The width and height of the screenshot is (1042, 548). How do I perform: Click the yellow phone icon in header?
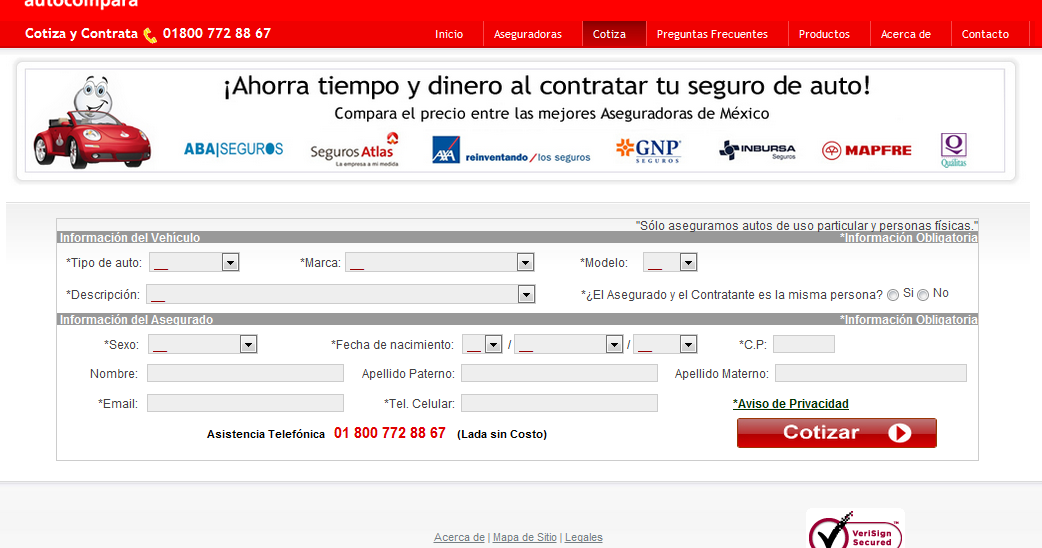coord(150,35)
